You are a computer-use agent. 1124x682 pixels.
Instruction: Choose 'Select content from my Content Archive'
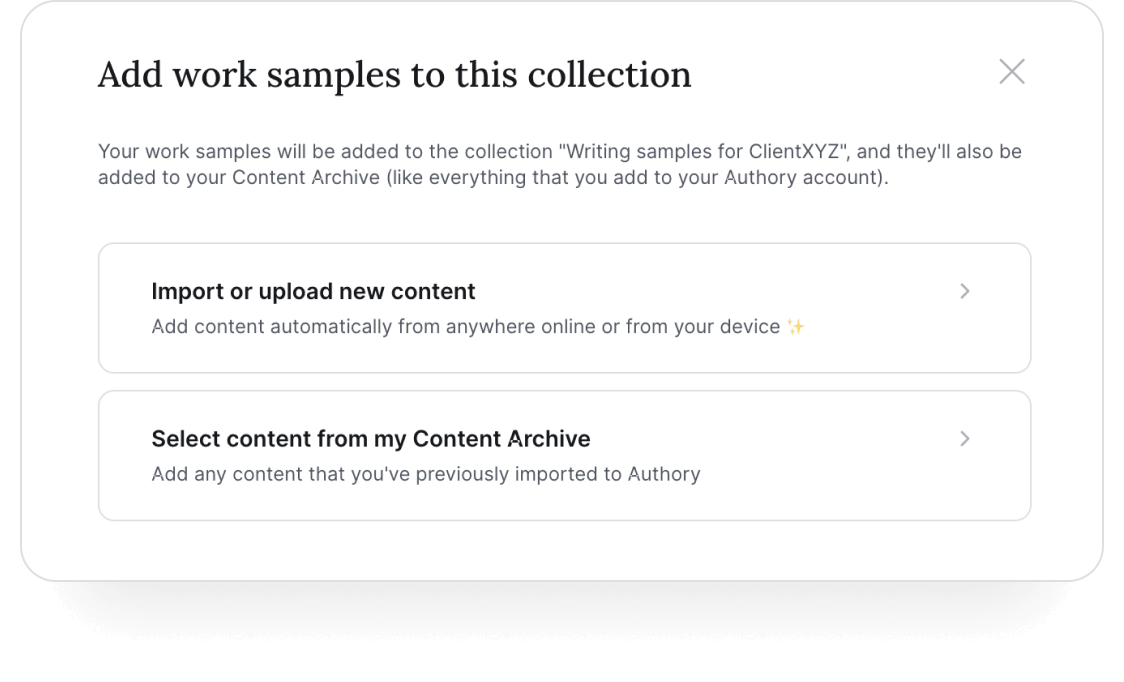pyautogui.click(x=564, y=455)
